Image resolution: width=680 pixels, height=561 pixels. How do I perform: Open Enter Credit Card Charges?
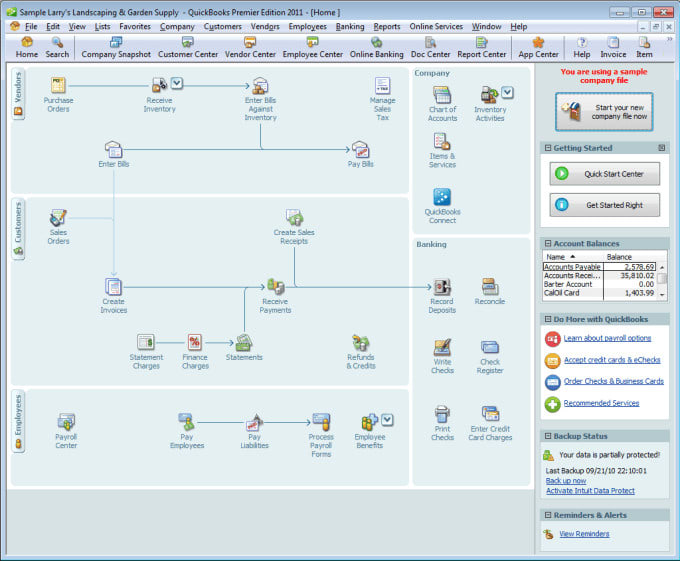pyautogui.click(x=490, y=414)
